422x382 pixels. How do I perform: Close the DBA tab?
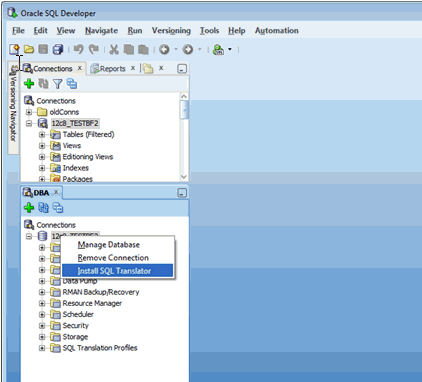point(56,192)
